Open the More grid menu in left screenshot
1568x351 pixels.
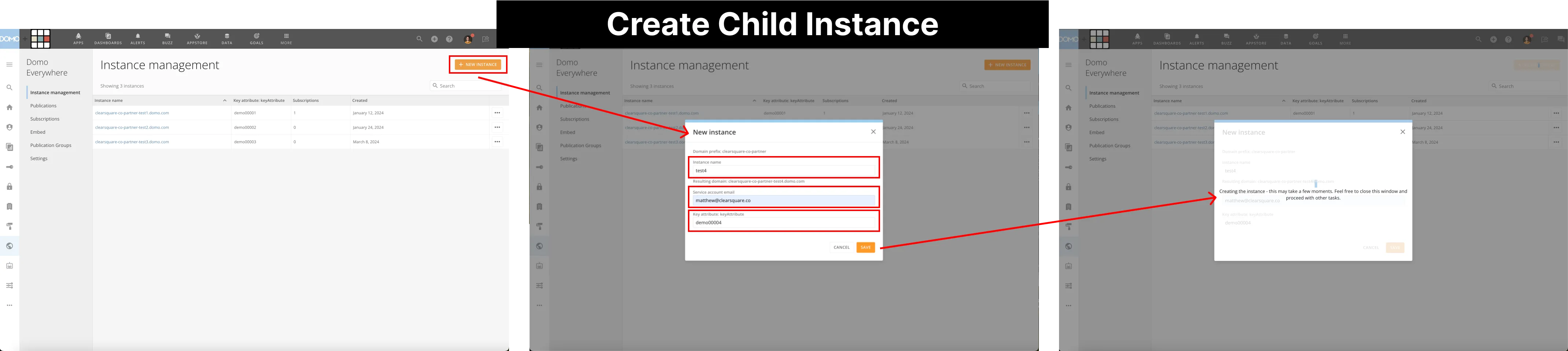tap(286, 39)
